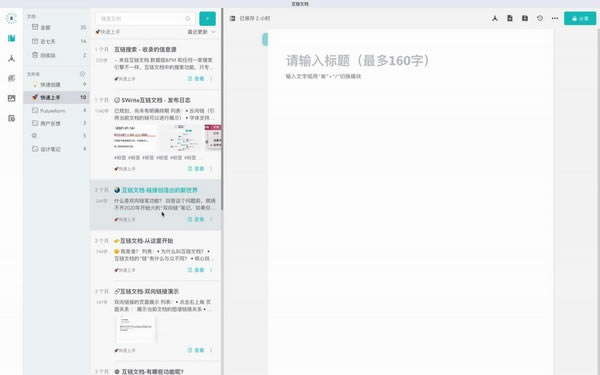The image size is (600, 375).
Task: Open the image gallery icon in left rail
Action: click(11, 98)
